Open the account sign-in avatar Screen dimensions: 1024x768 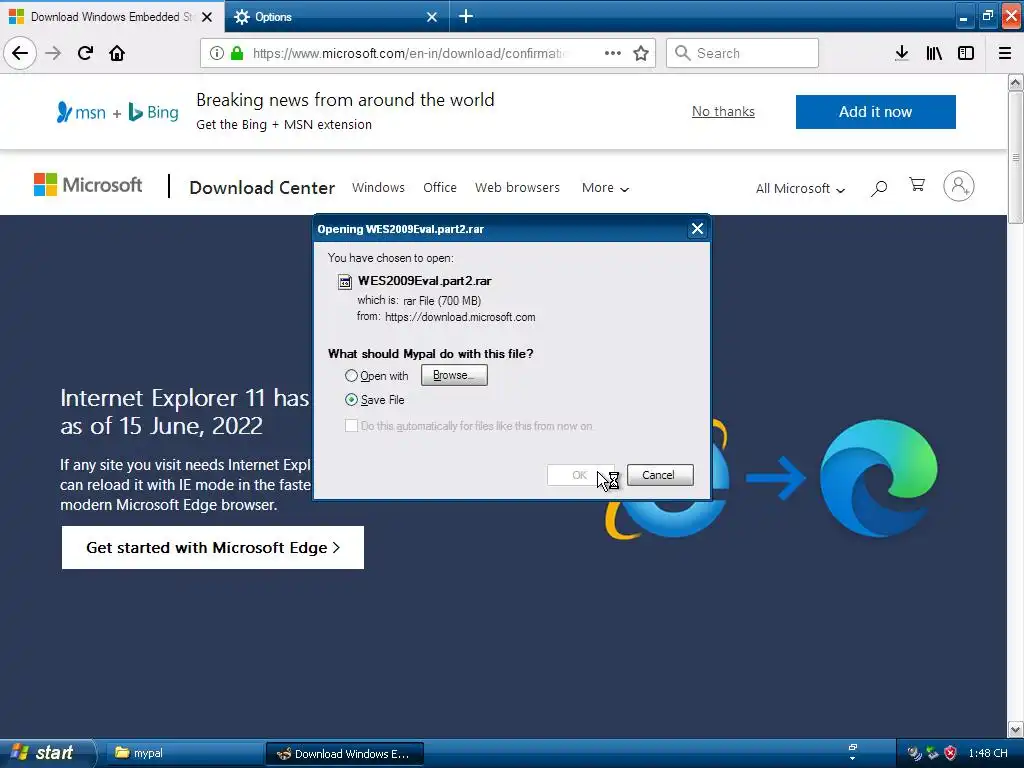(x=959, y=186)
